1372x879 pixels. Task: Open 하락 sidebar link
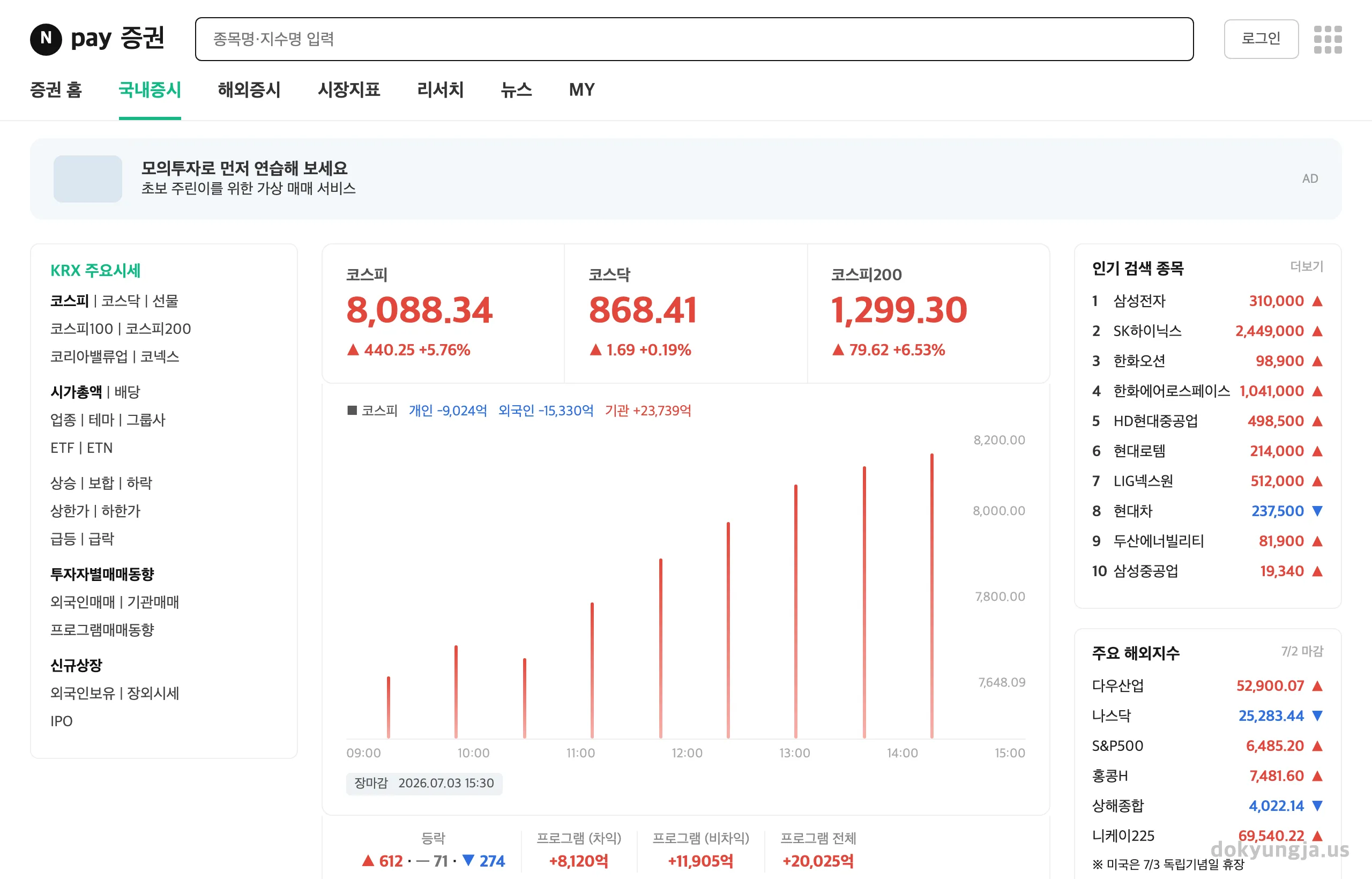[139, 483]
